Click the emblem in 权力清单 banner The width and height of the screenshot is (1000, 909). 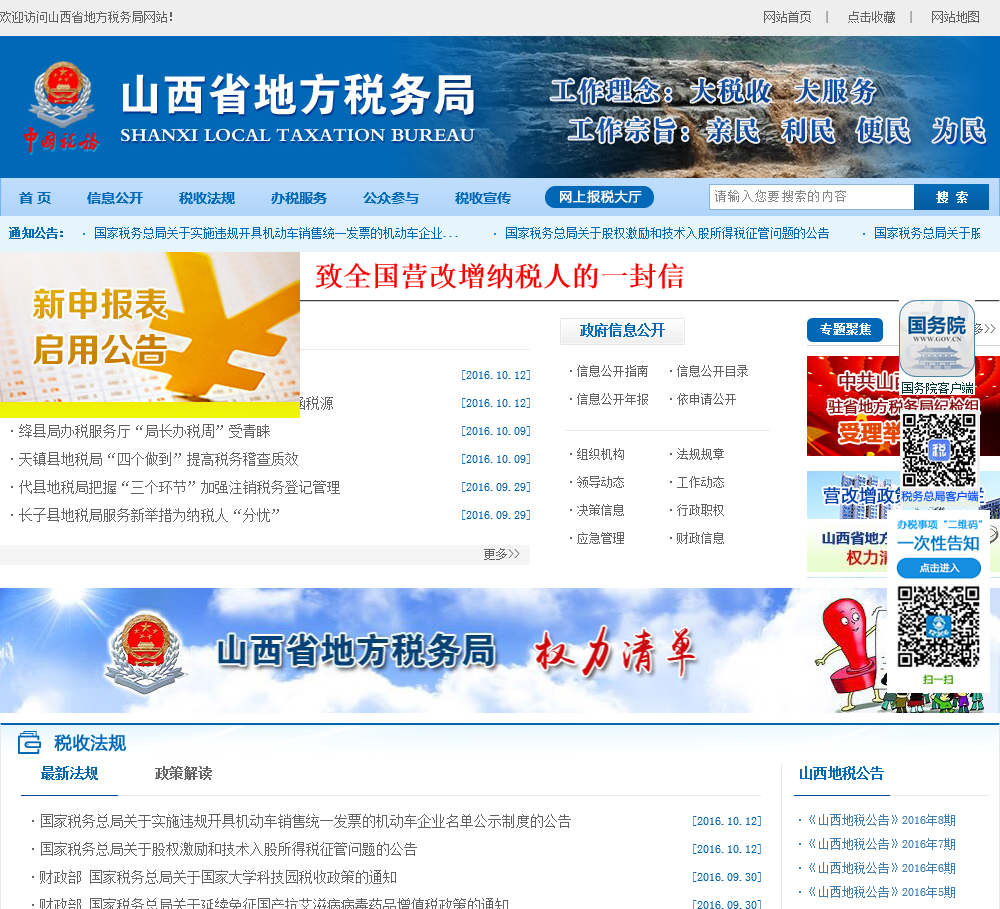pyautogui.click(x=145, y=652)
